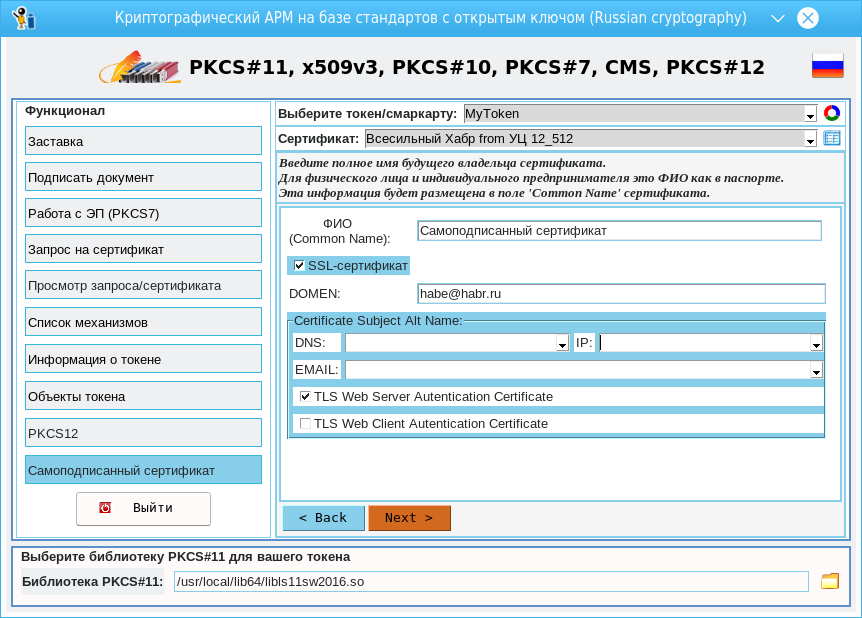Image resolution: width=862 pixels, height=618 pixels.
Task: Open Работа с ЭП (PKCS7)
Action: [x=143, y=213]
